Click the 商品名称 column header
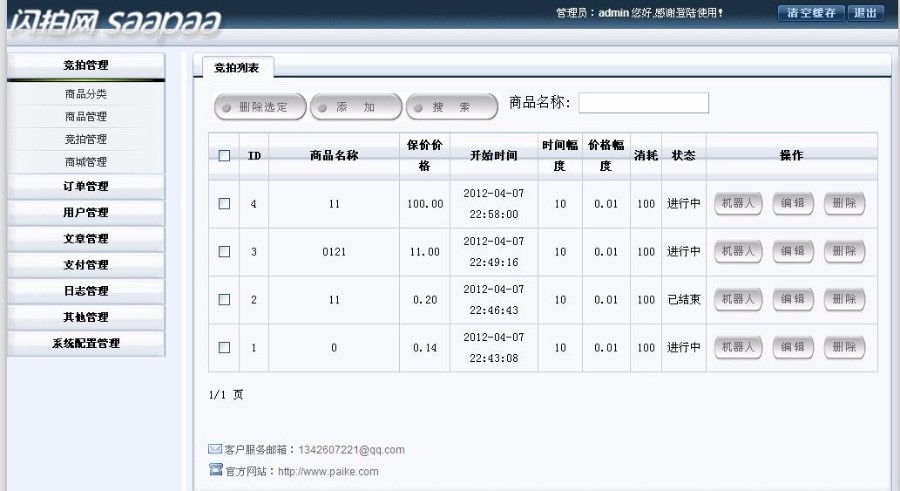This screenshot has width=900, height=491. point(334,156)
